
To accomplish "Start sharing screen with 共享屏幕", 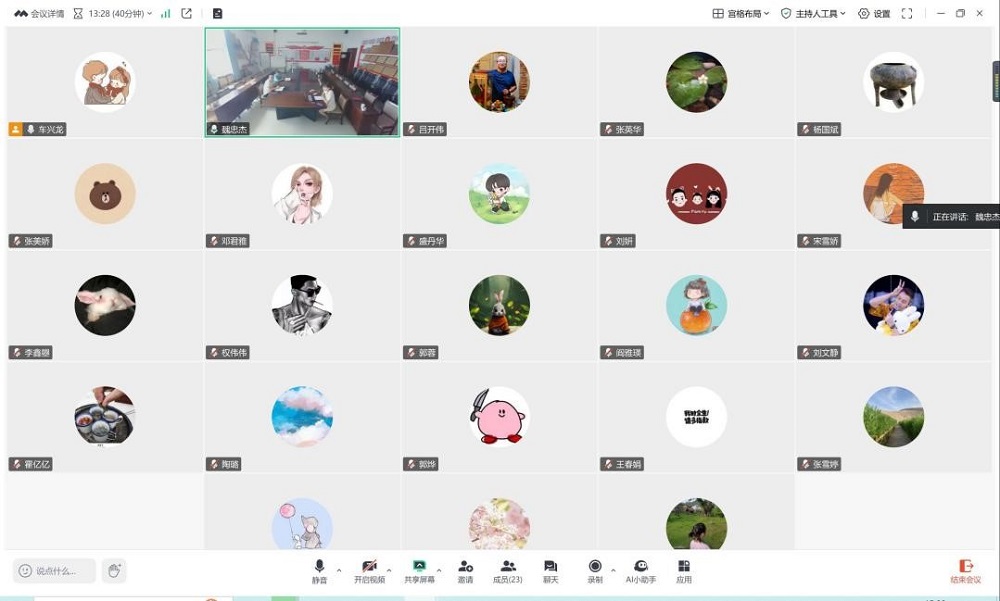I will (419, 570).
